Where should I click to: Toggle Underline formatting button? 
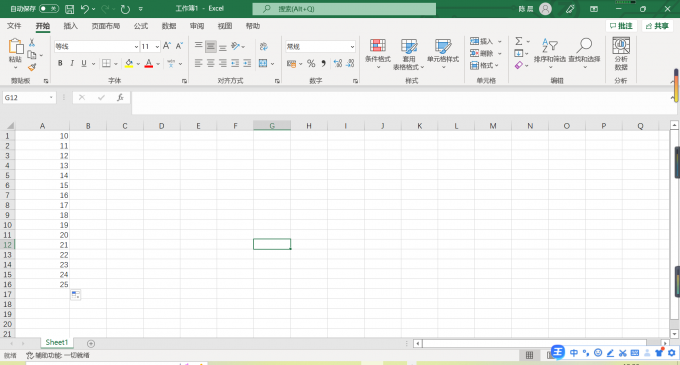click(84, 63)
